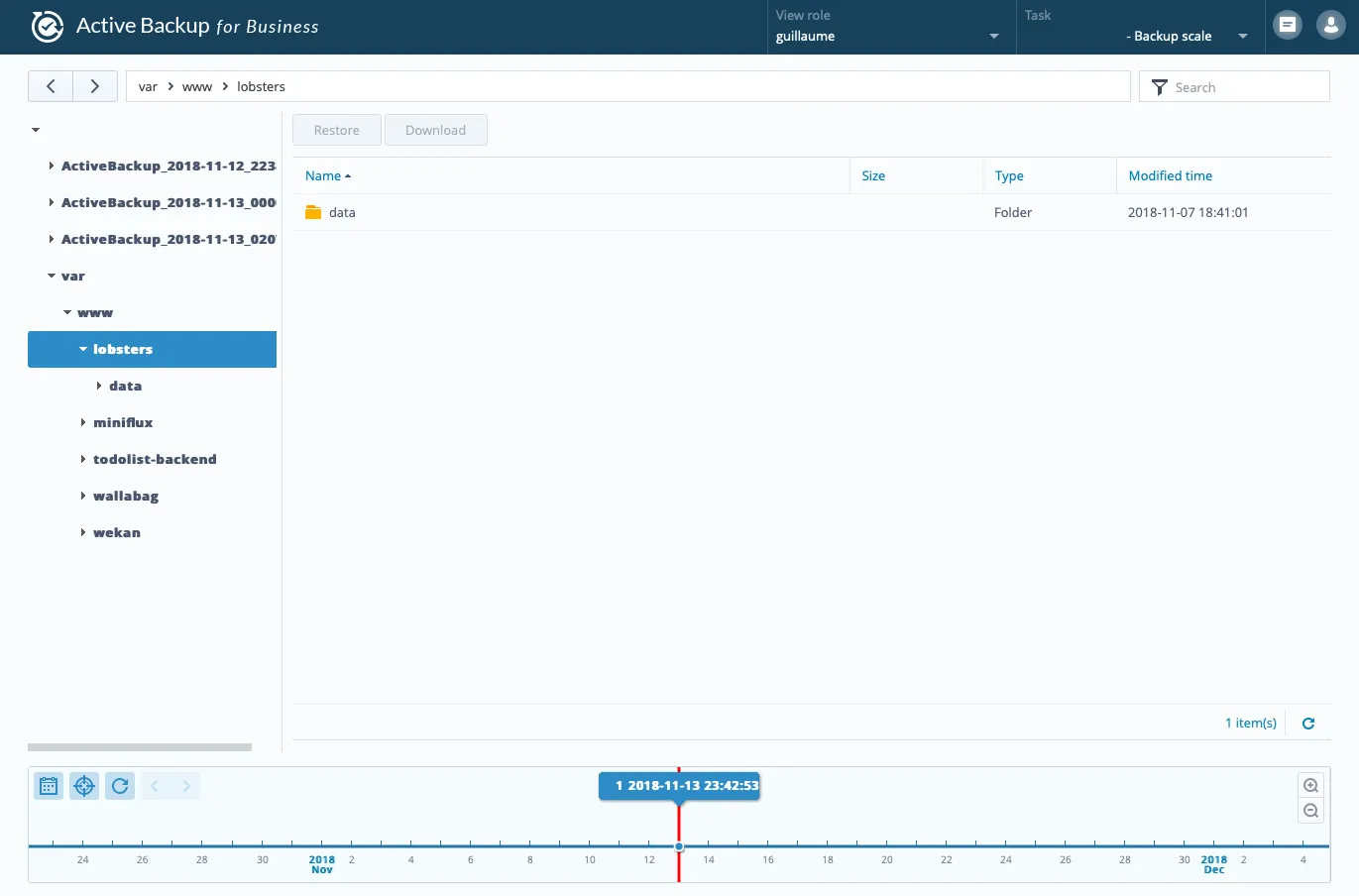The height and width of the screenshot is (896, 1359).
Task: Select the todolist-backend folder in tree
Action: click(155, 459)
